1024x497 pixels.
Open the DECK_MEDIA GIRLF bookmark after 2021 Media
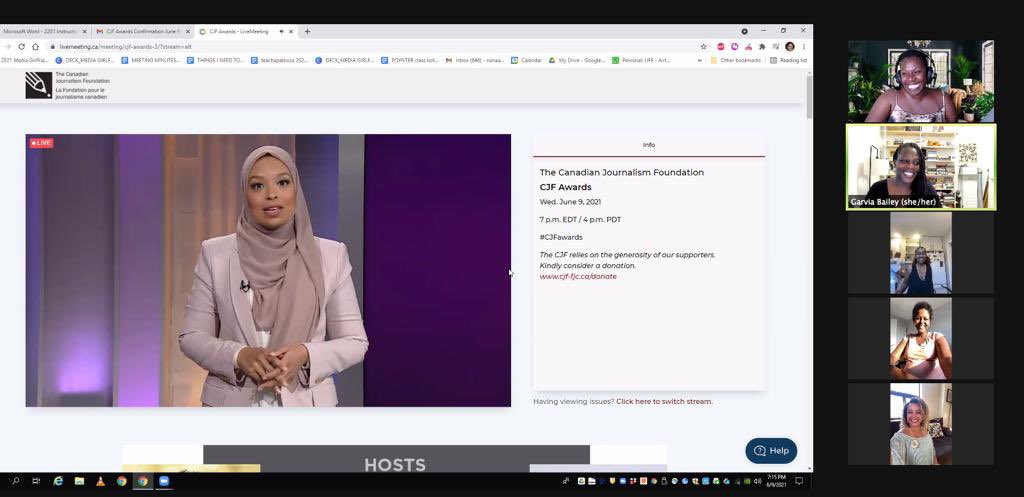pos(85,60)
